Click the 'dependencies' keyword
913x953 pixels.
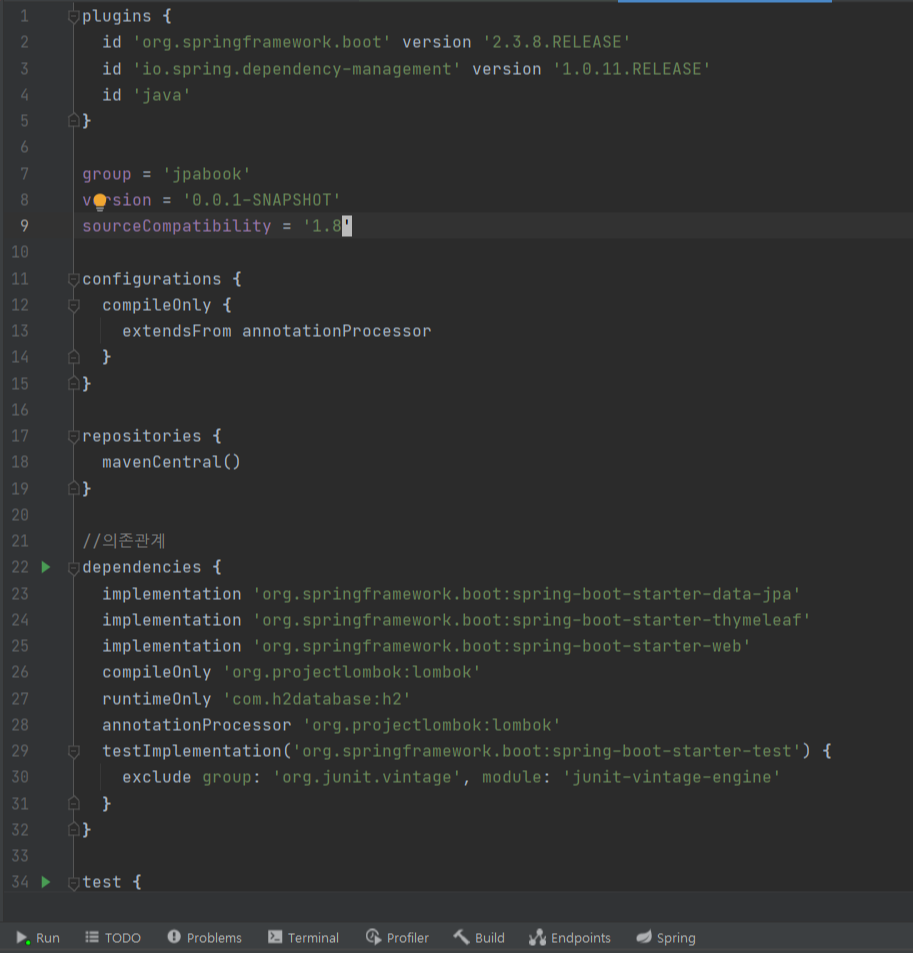click(x=142, y=568)
